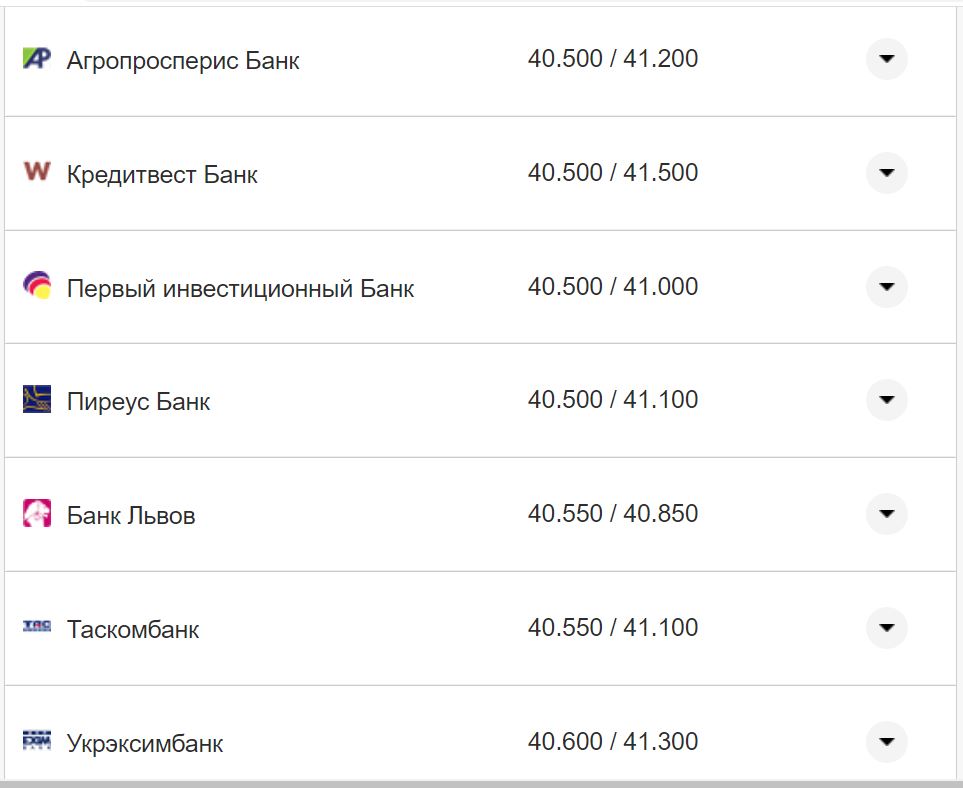This screenshot has height=788, width=963.
Task: Open the Пиреус Банк dropdown arrow
Action: [886, 399]
